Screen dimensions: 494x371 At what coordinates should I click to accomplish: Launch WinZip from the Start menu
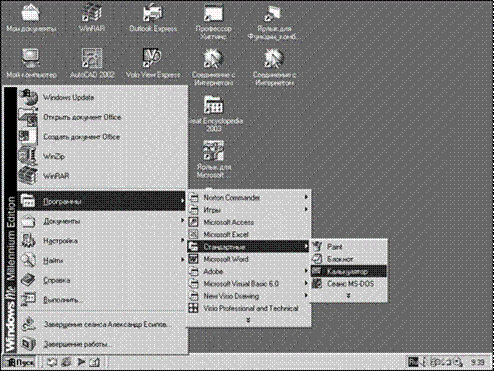point(103,156)
